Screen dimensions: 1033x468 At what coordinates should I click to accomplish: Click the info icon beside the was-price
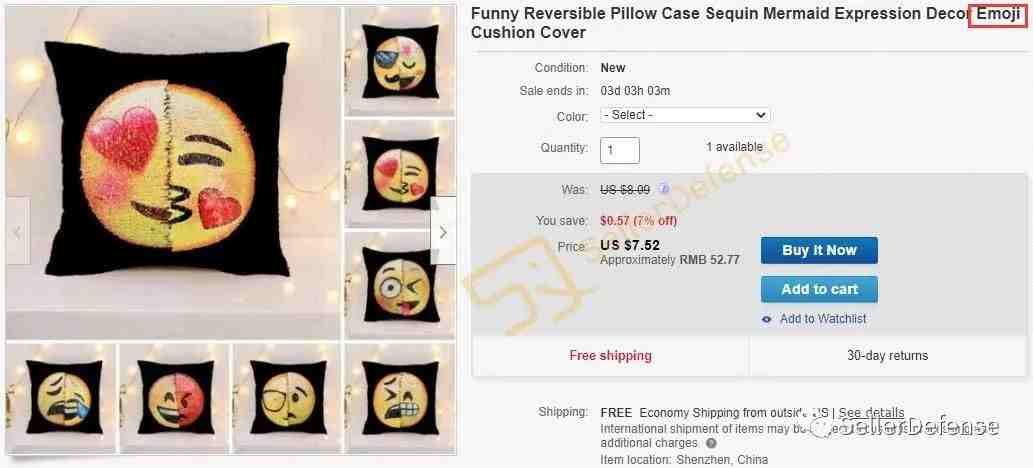[x=664, y=189]
